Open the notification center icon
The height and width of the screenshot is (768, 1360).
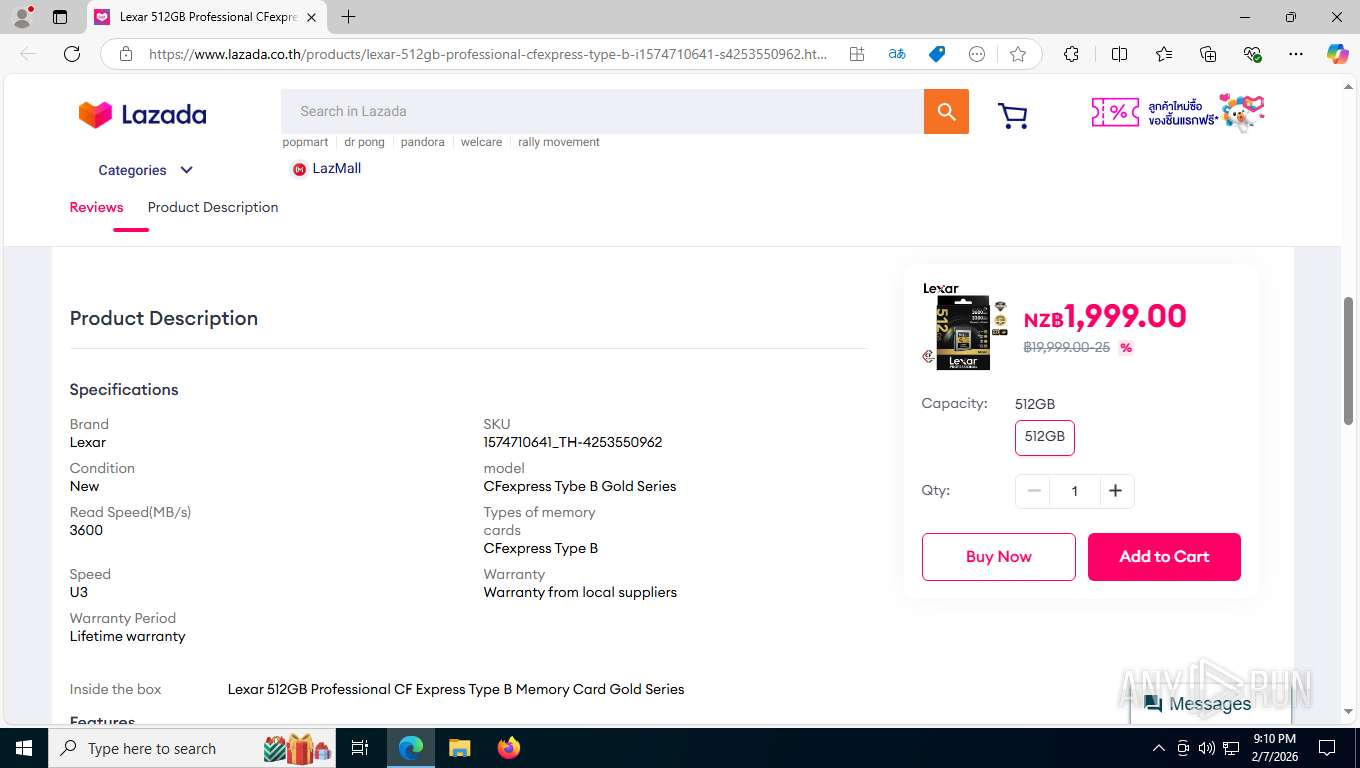[x=1327, y=748]
